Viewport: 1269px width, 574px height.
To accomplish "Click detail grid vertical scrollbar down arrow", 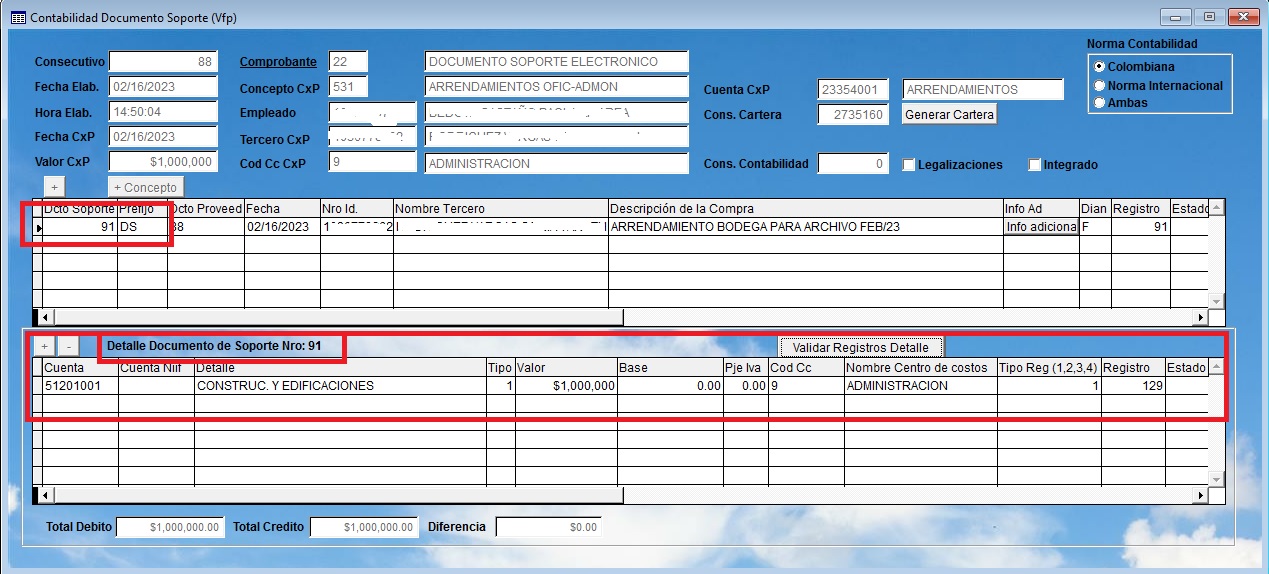I will point(1217,479).
